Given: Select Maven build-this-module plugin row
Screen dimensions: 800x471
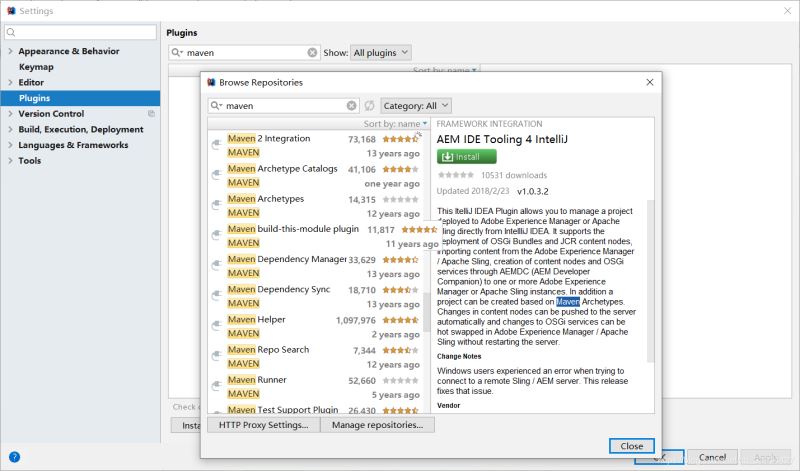Looking at the screenshot, I should [316, 236].
